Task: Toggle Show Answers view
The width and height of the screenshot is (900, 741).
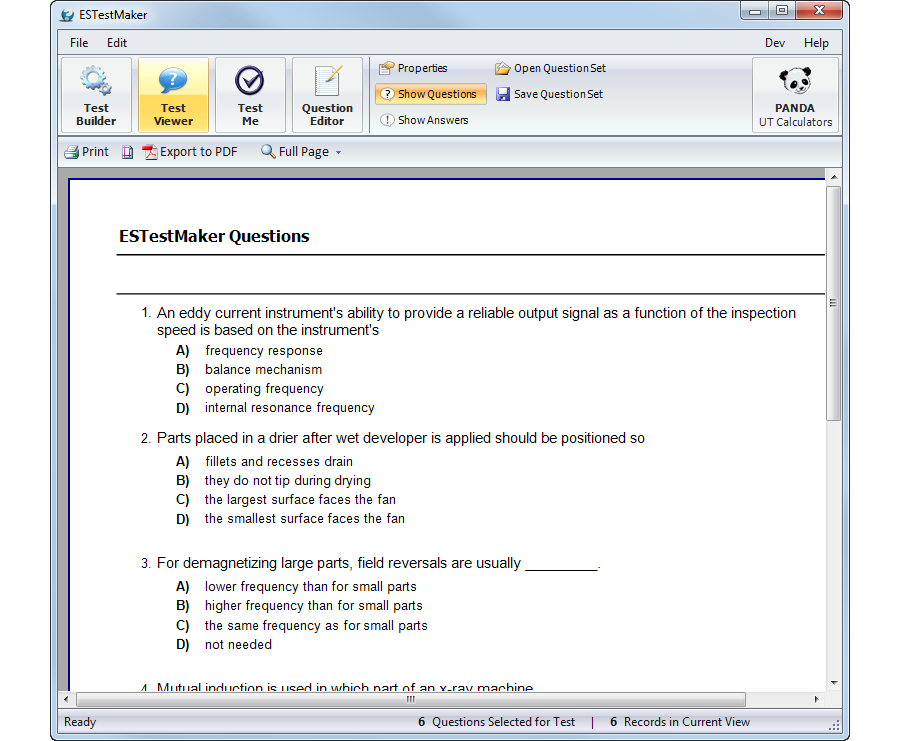Action: [x=424, y=120]
